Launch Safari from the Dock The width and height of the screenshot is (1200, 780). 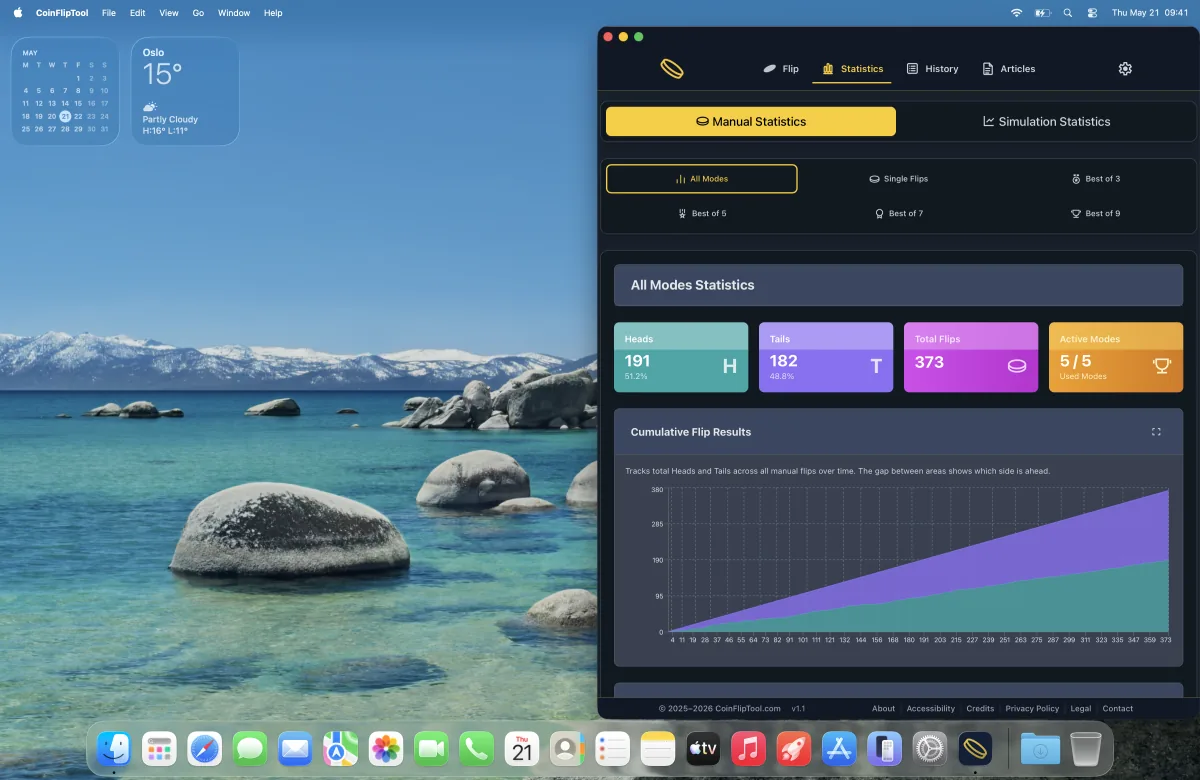click(x=204, y=748)
